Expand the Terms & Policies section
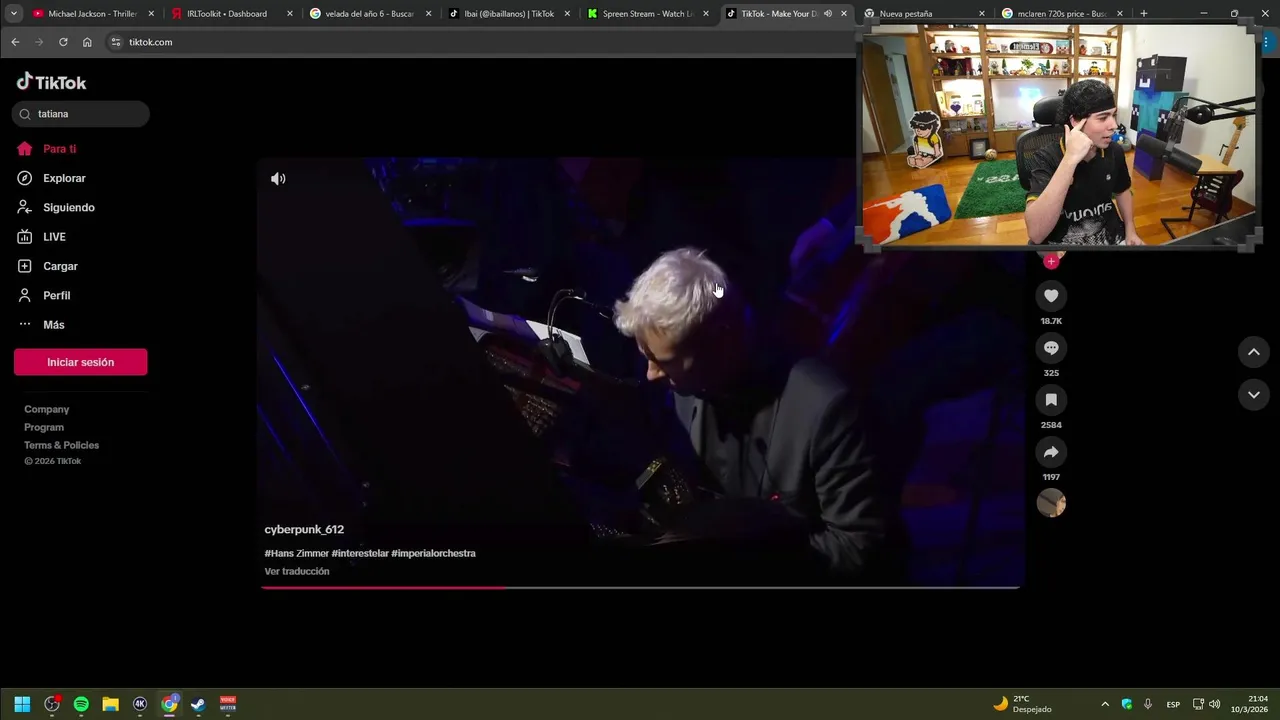The height and width of the screenshot is (720, 1280). tap(62, 445)
